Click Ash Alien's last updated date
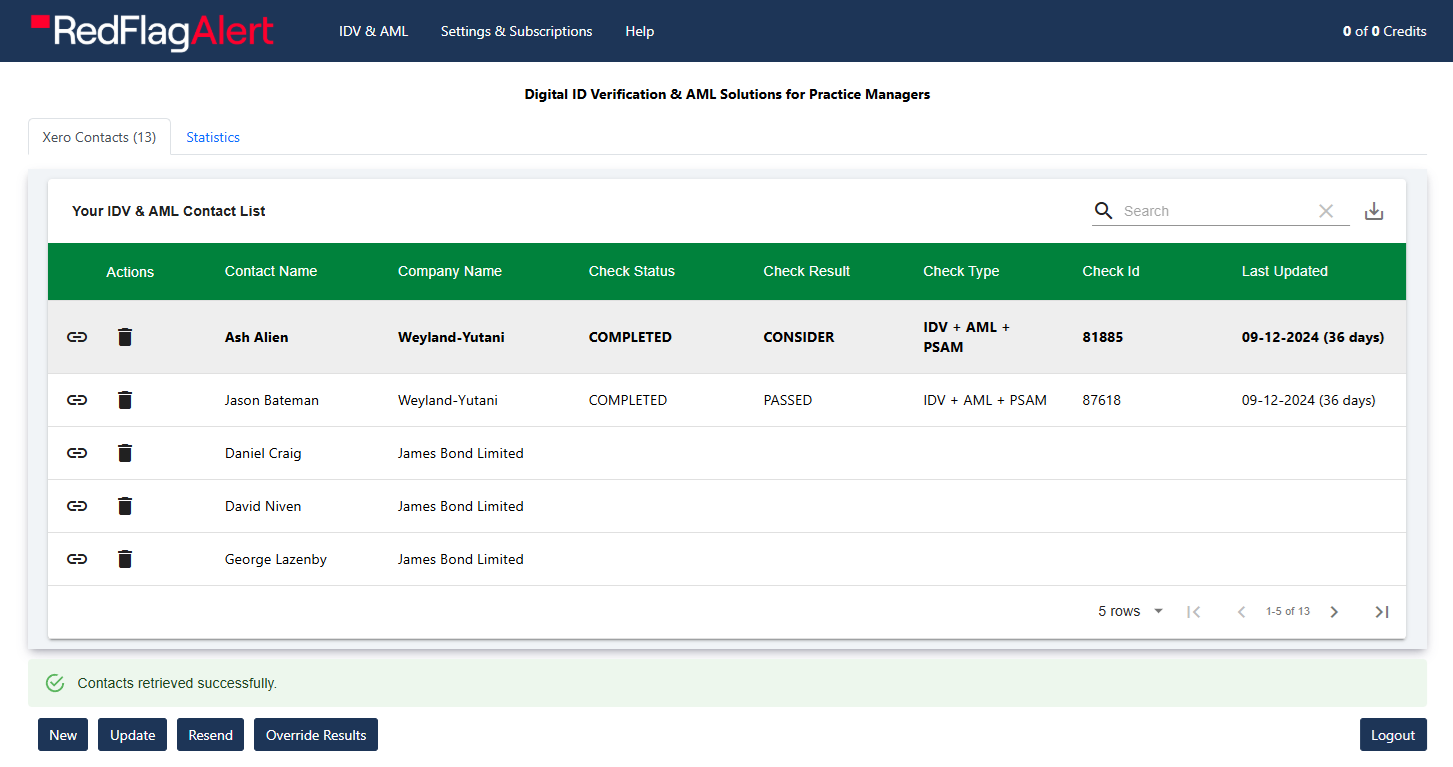1453x767 pixels. coord(1313,337)
